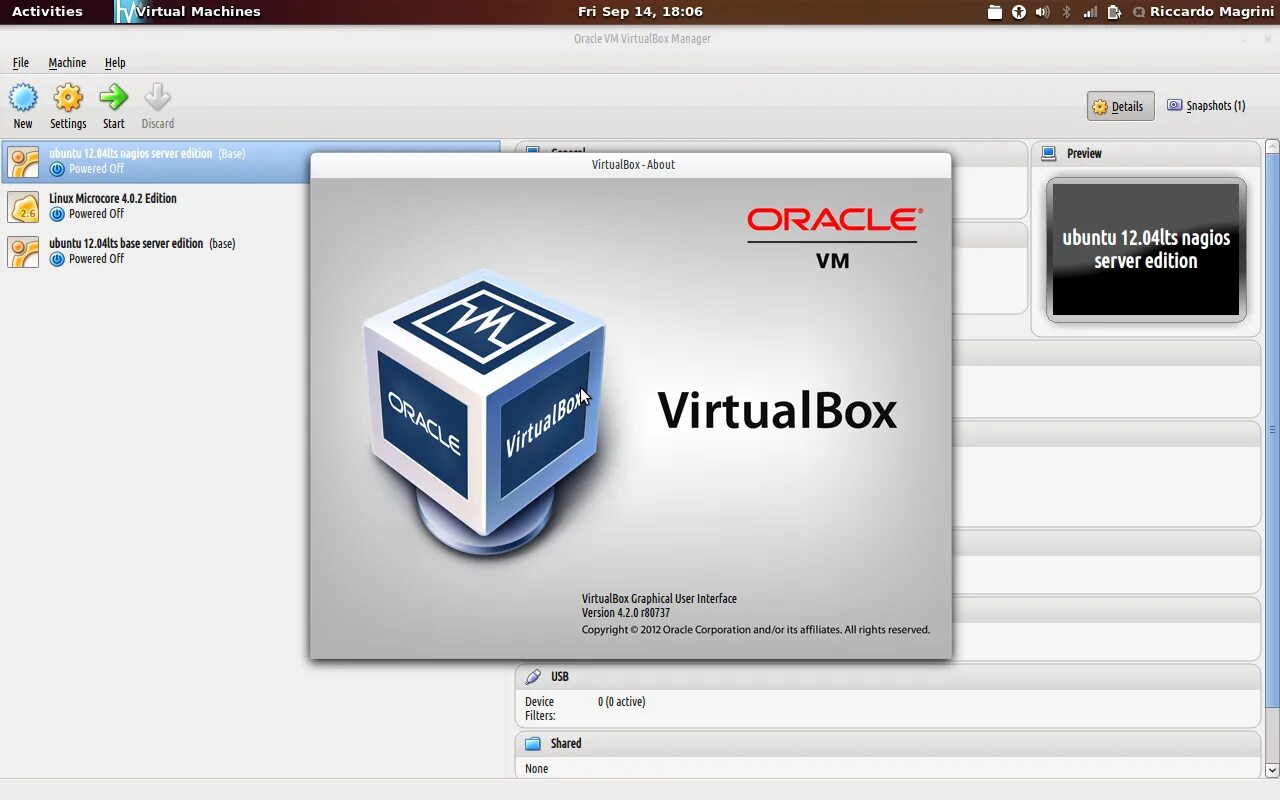
Task: Open the Help menu
Action: (115, 62)
